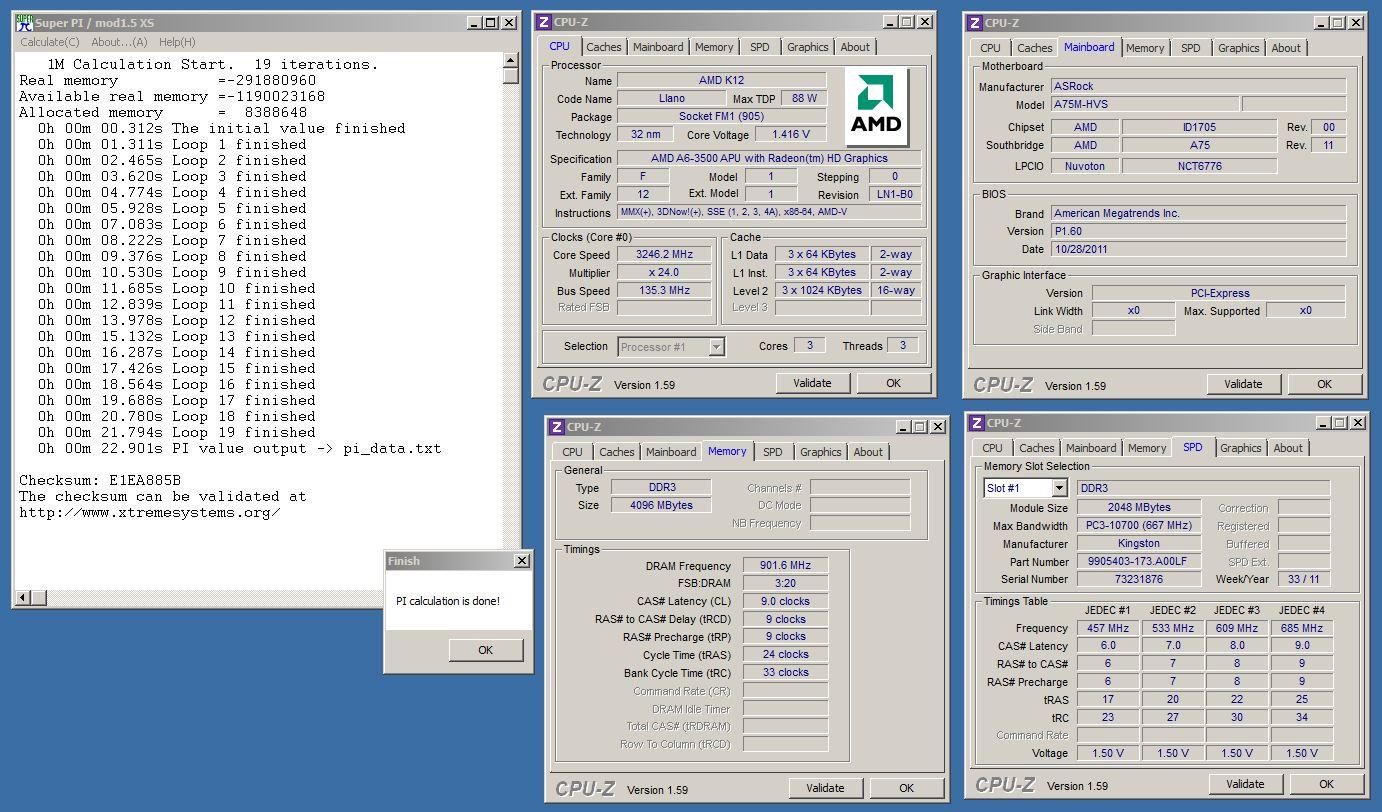This screenshot has height=812, width=1382.
Task: Select Caches tab in Memory window
Action: pos(617,452)
